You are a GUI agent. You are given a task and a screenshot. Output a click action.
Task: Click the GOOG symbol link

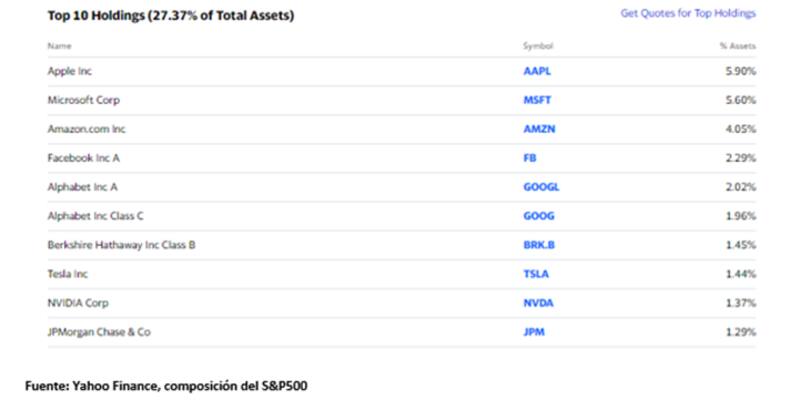tap(538, 216)
